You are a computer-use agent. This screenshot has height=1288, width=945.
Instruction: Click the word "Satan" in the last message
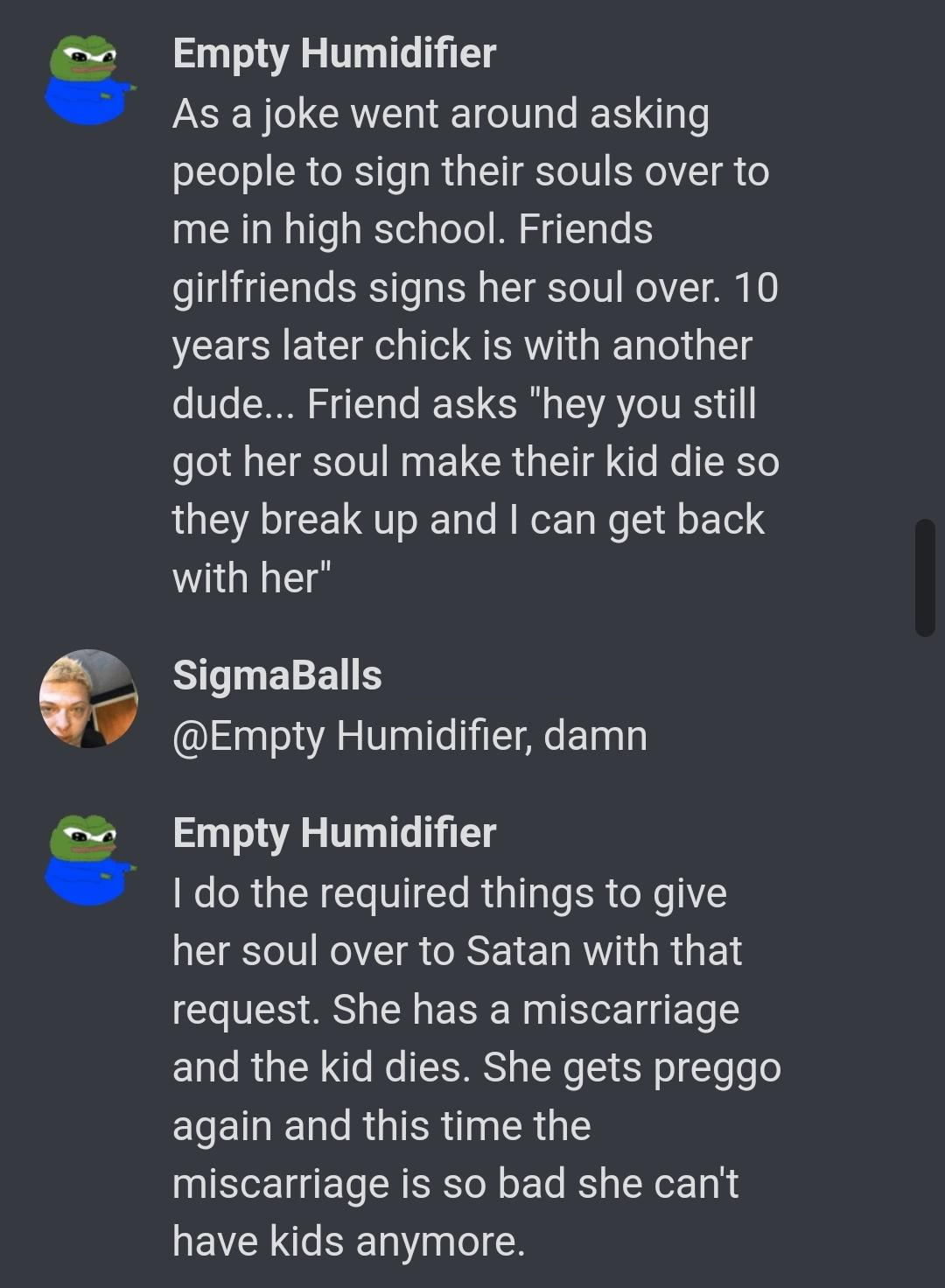pyautogui.click(x=518, y=951)
